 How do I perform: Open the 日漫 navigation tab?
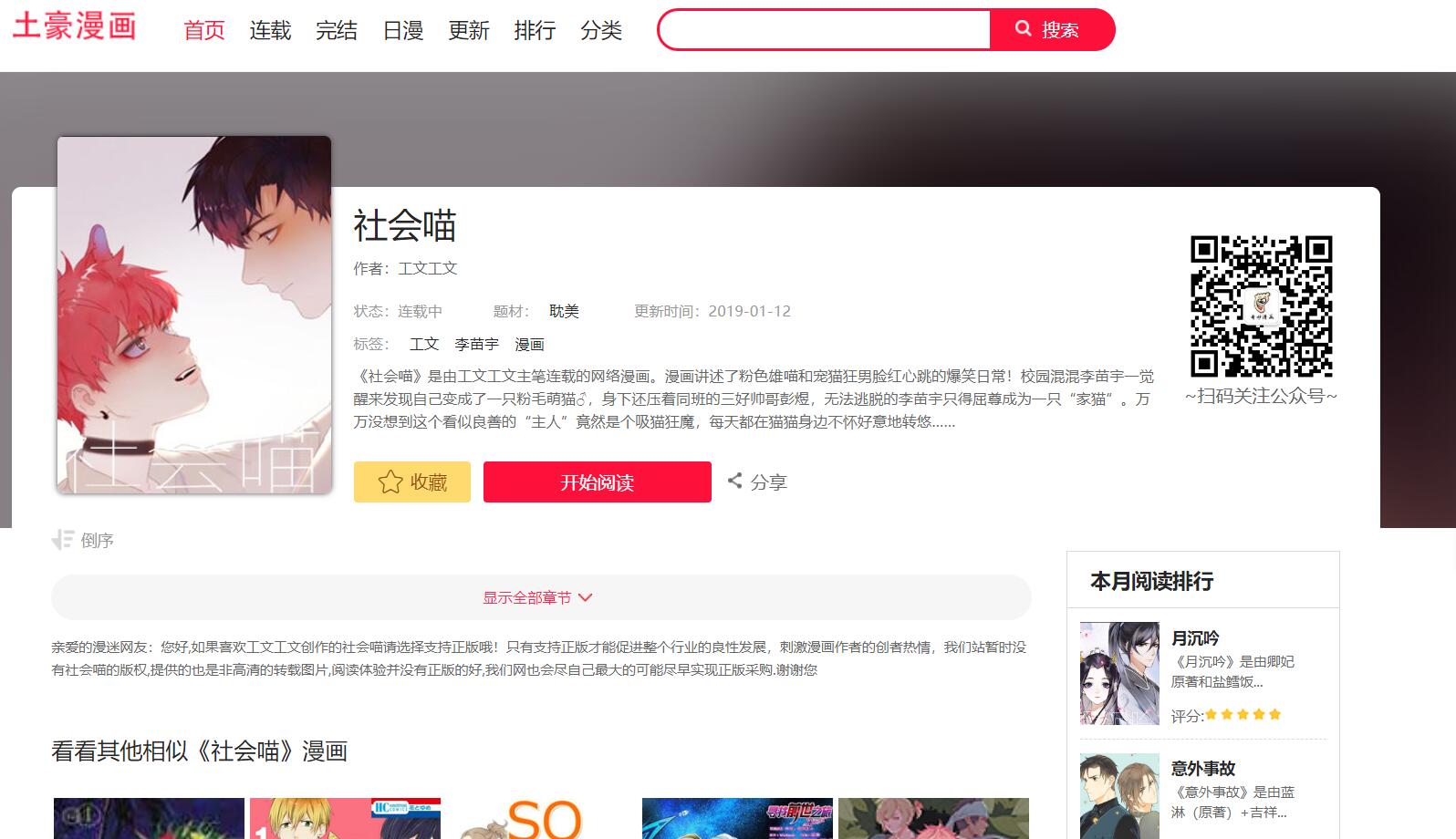coord(403,30)
